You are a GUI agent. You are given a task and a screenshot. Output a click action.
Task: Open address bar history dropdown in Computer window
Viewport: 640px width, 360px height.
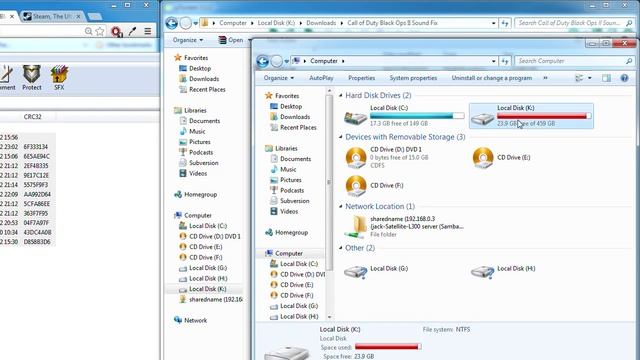pos(493,61)
